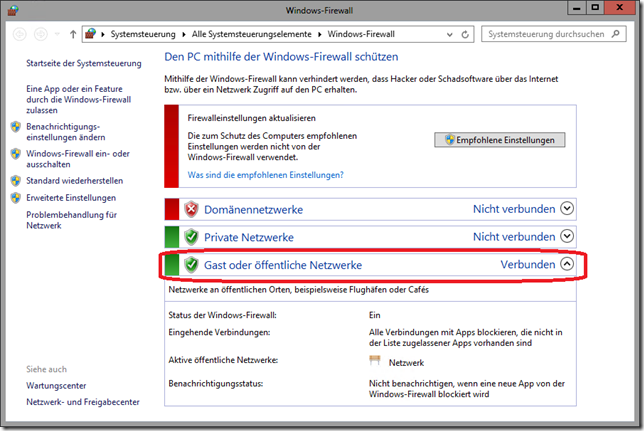Screen dimensions: 644x431
Task: Select Systemsteuerung in breadcrumb
Action: pyautogui.click(x=143, y=34)
